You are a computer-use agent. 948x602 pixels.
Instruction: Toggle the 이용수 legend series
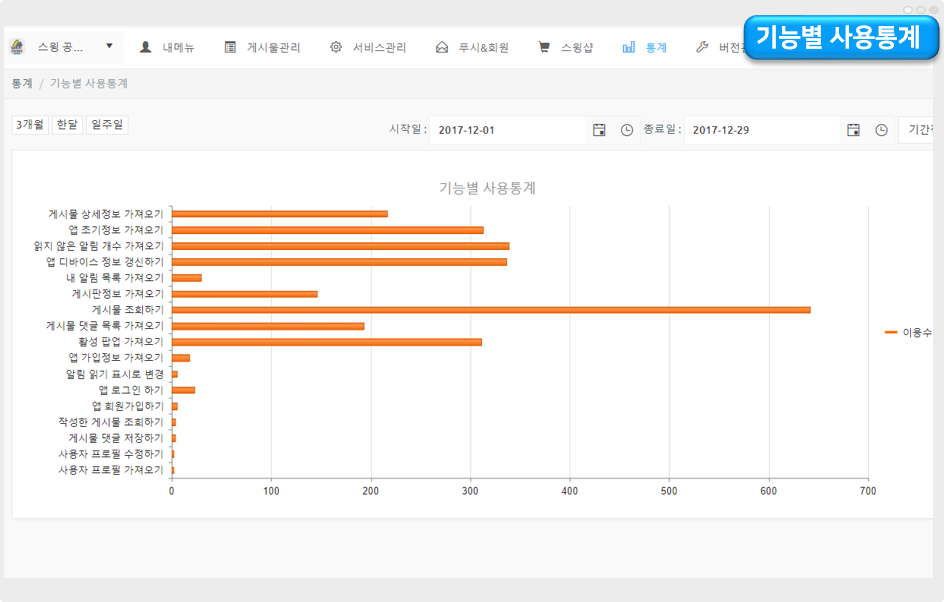coord(909,332)
